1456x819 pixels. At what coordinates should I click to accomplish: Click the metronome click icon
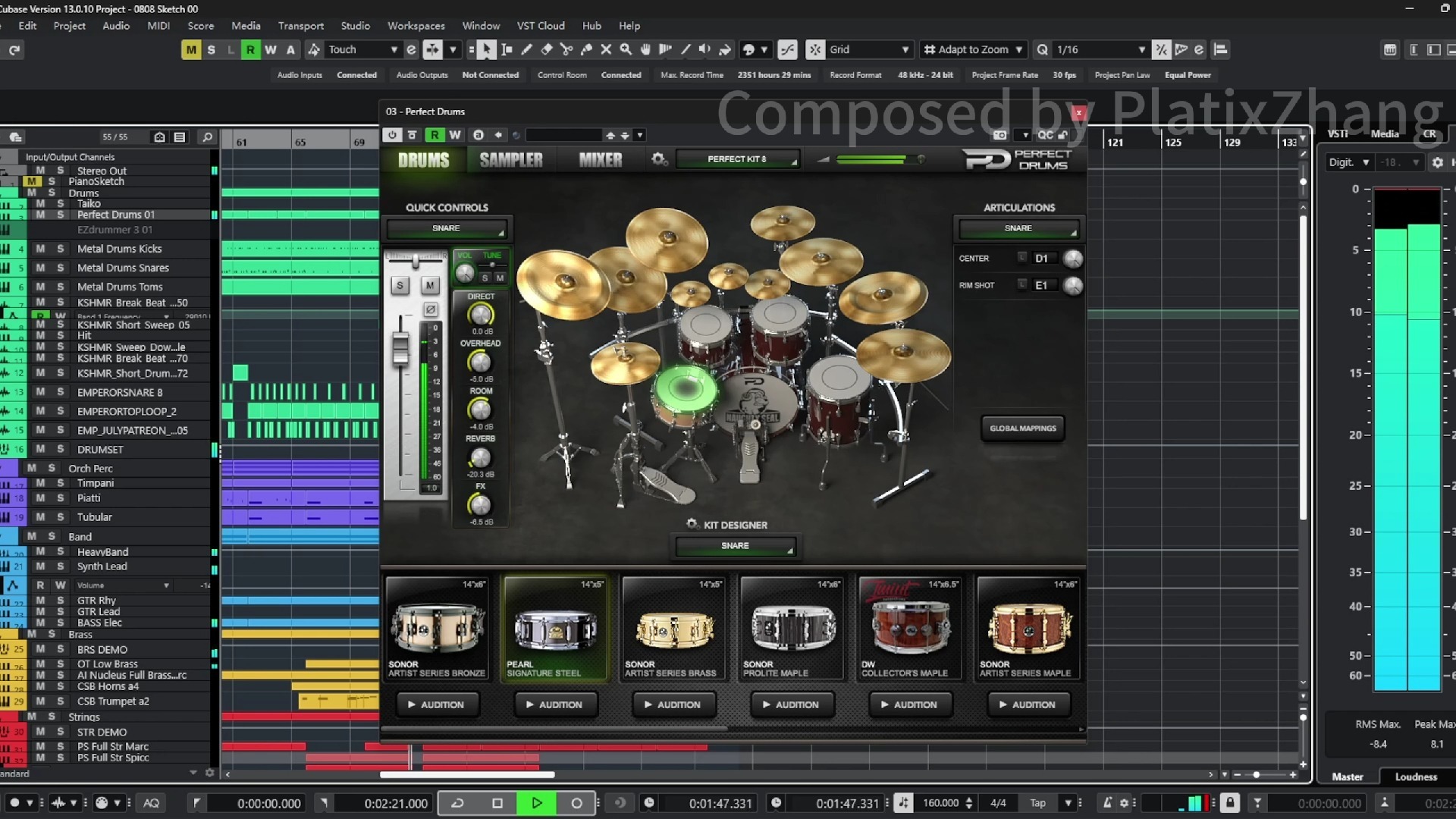(1108, 803)
